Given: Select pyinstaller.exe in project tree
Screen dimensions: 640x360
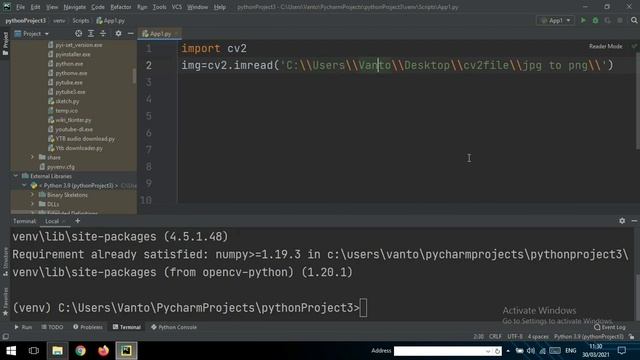Looking at the screenshot, I should (x=73, y=54).
